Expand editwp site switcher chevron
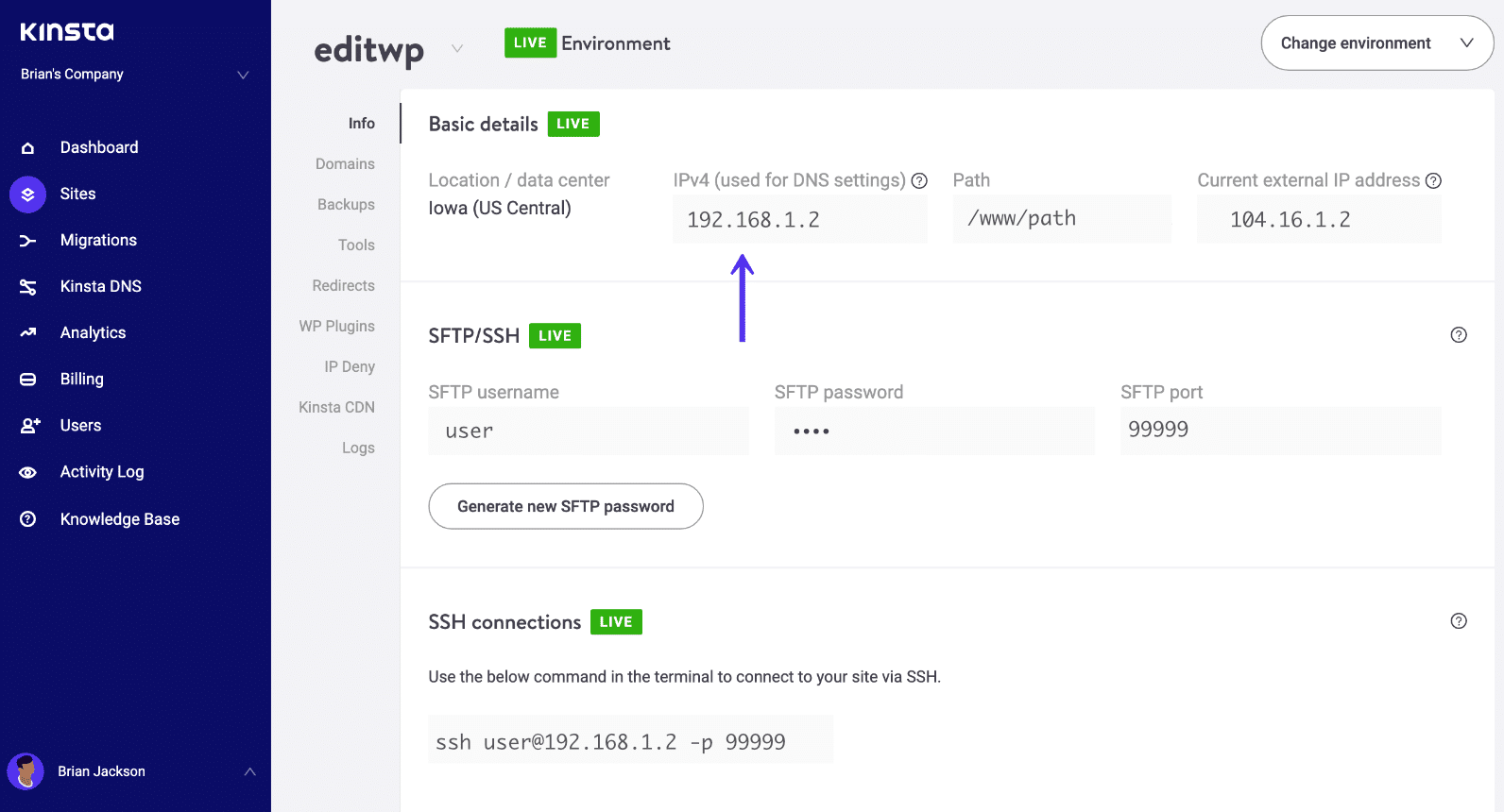The width and height of the screenshot is (1504, 812). [457, 48]
